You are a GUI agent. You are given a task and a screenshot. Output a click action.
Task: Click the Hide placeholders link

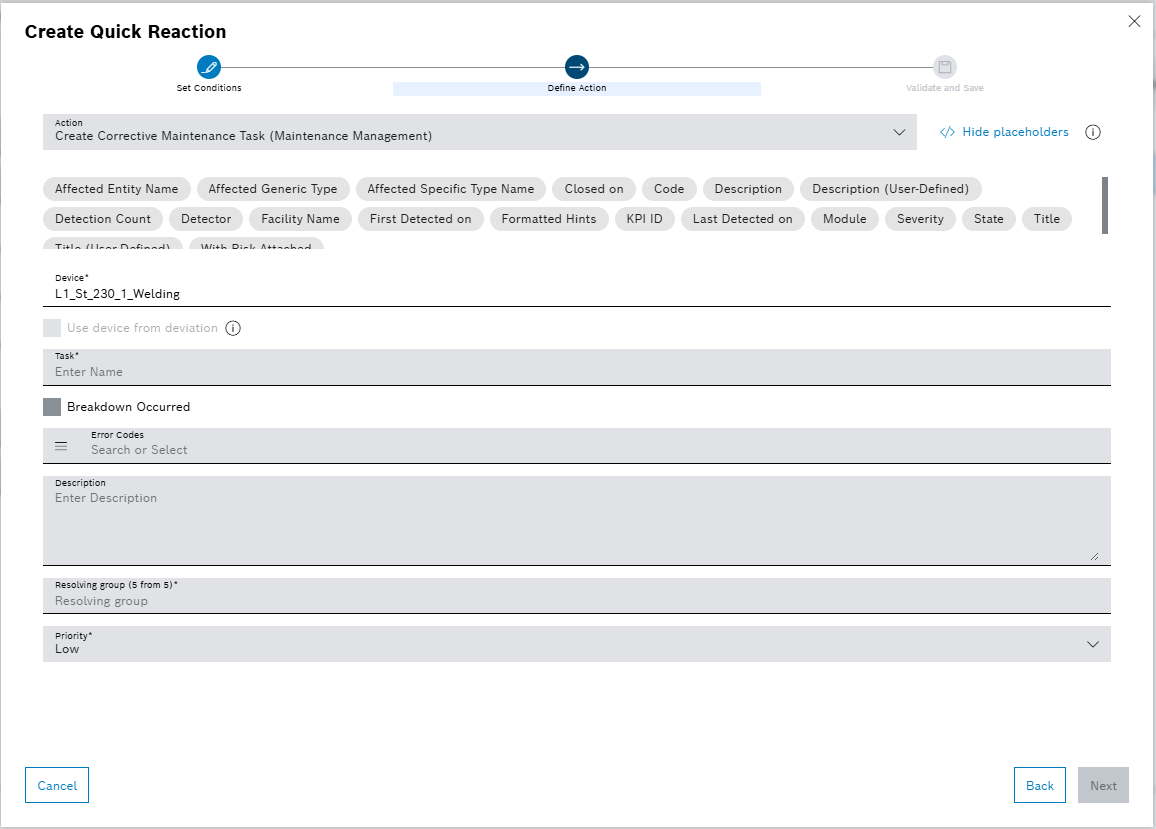(1013, 131)
